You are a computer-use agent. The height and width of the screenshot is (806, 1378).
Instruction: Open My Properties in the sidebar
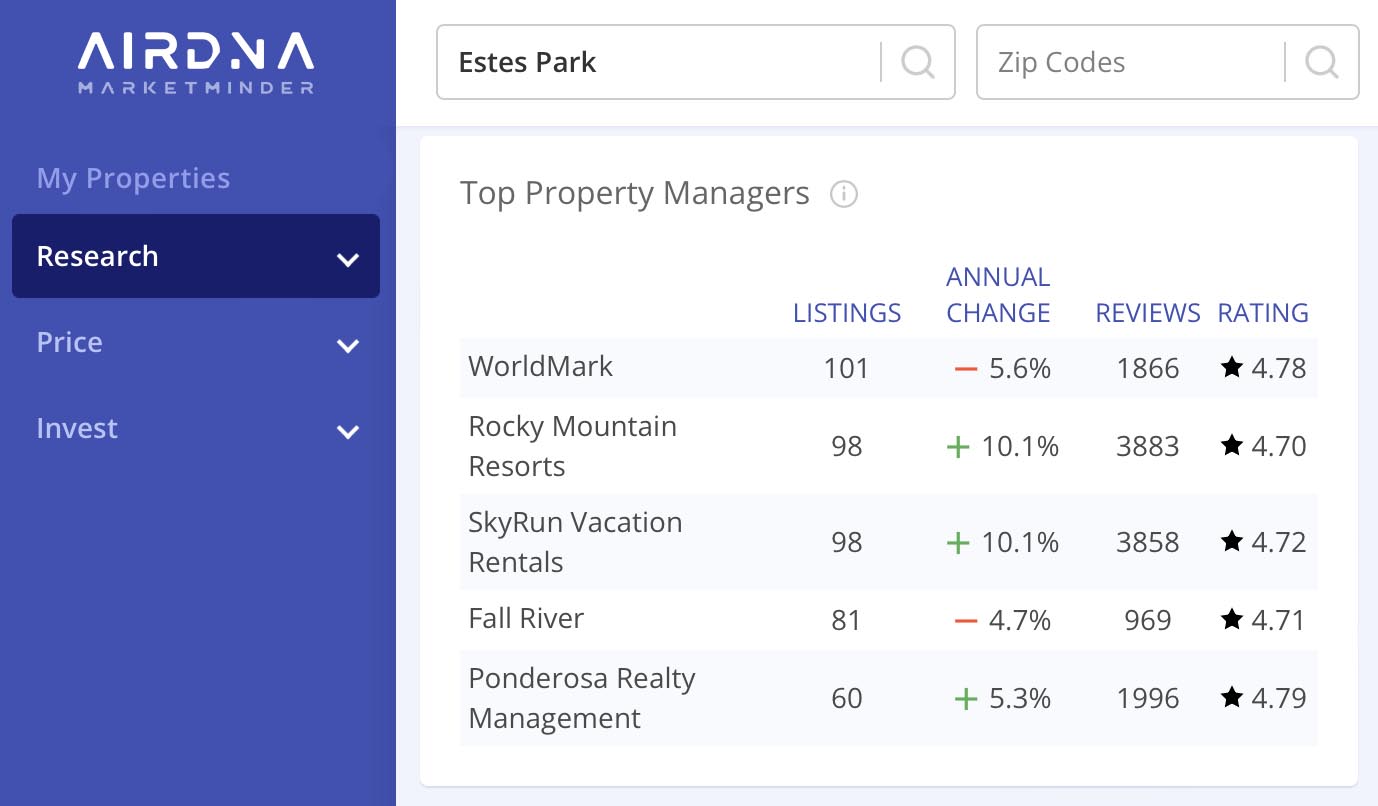pyautogui.click(x=133, y=178)
